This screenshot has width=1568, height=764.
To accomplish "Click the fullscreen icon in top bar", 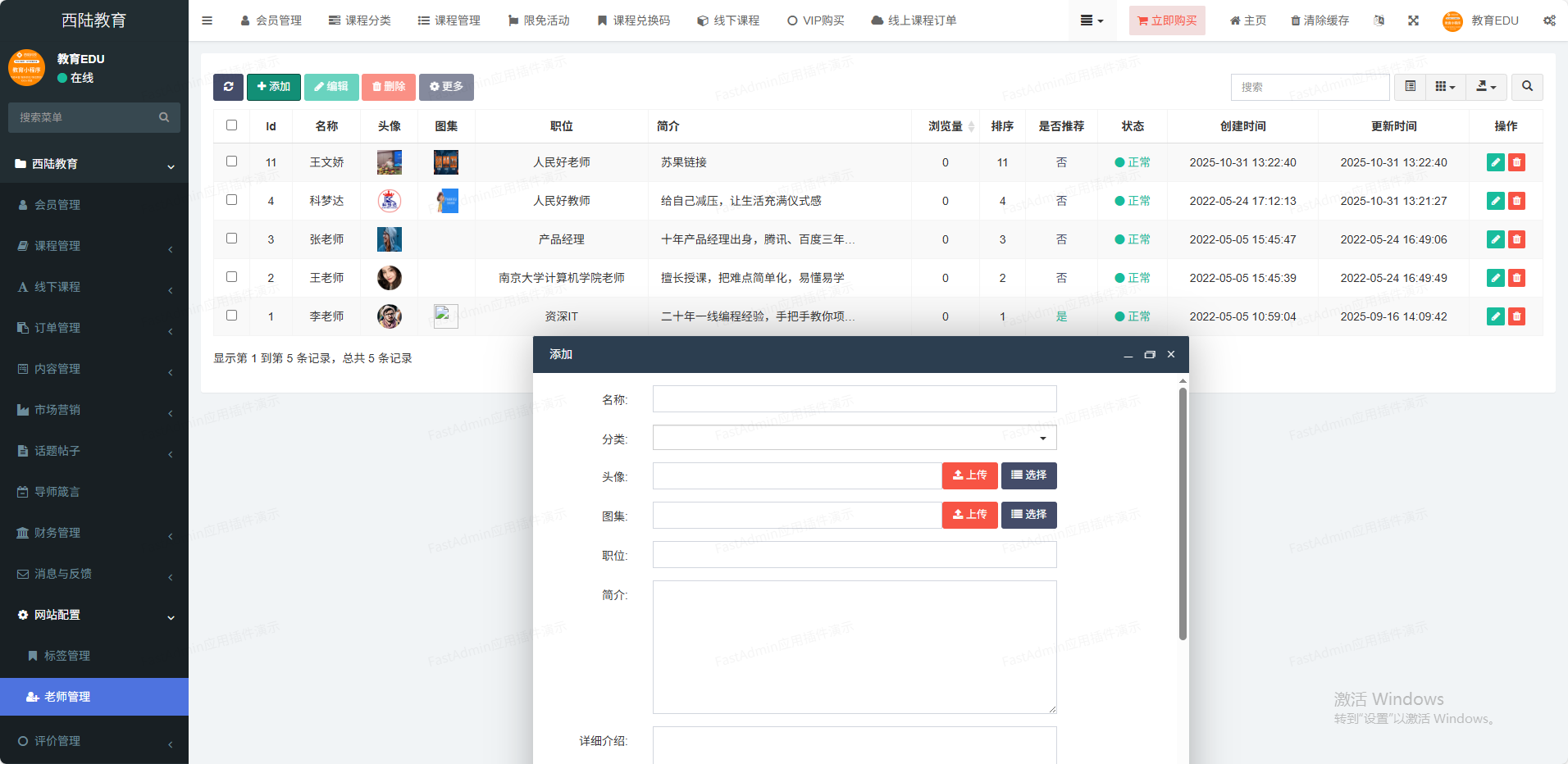I will [x=1413, y=20].
